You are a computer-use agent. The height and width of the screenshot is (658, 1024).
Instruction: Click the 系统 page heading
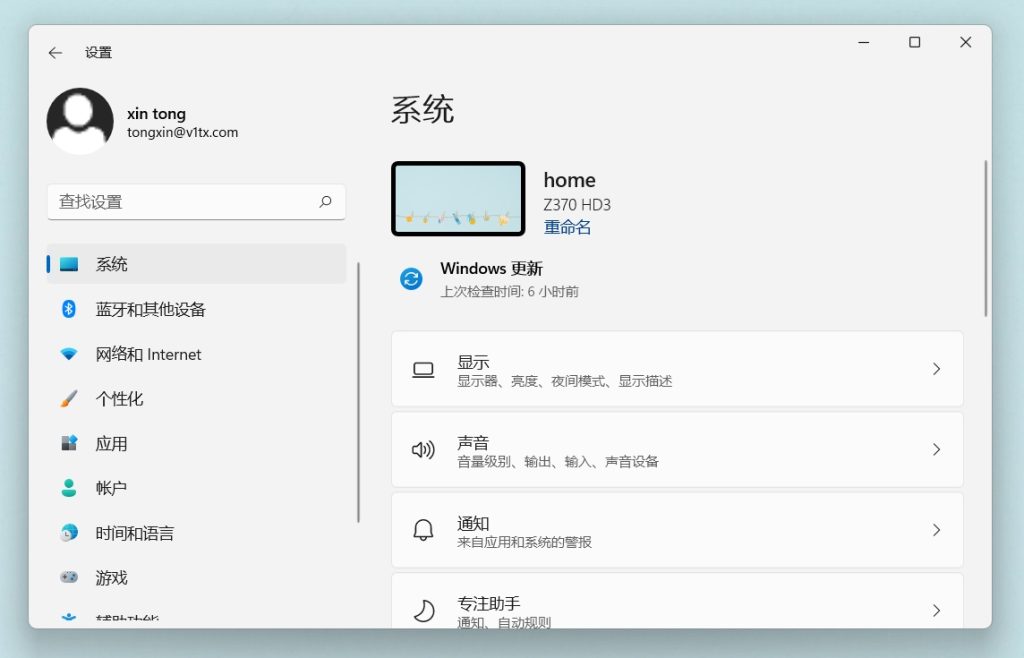pyautogui.click(x=423, y=109)
